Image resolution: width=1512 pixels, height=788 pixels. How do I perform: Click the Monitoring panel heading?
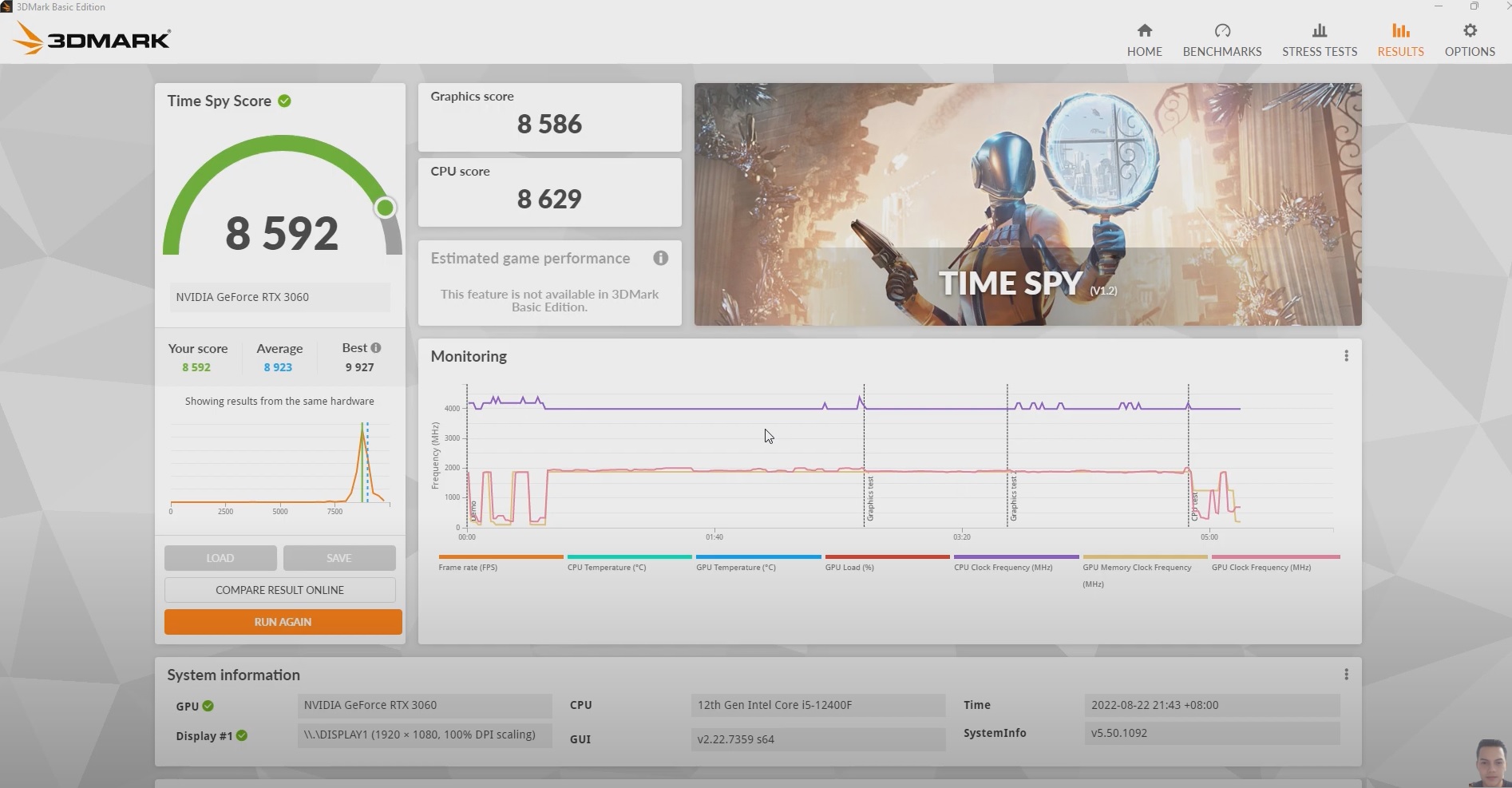click(469, 356)
